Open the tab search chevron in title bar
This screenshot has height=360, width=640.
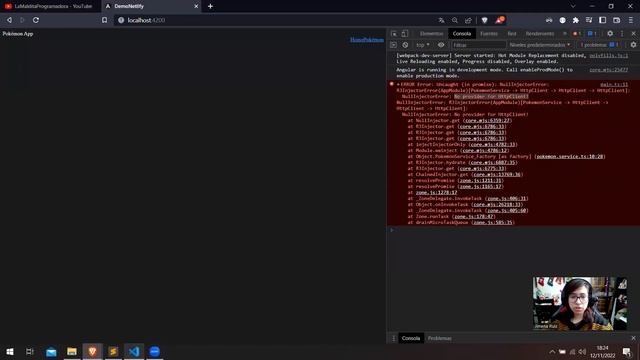tap(573, 6)
